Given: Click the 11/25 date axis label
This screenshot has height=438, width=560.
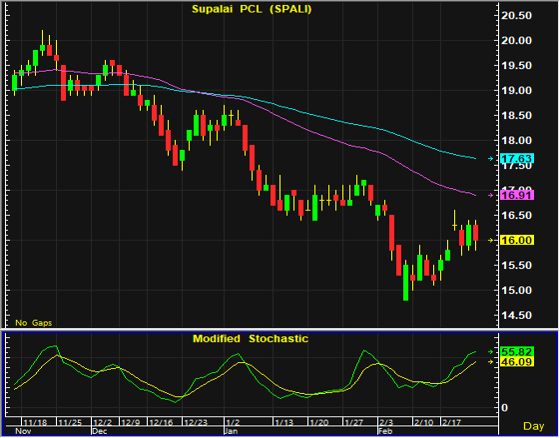Looking at the screenshot, I should tap(70, 423).
